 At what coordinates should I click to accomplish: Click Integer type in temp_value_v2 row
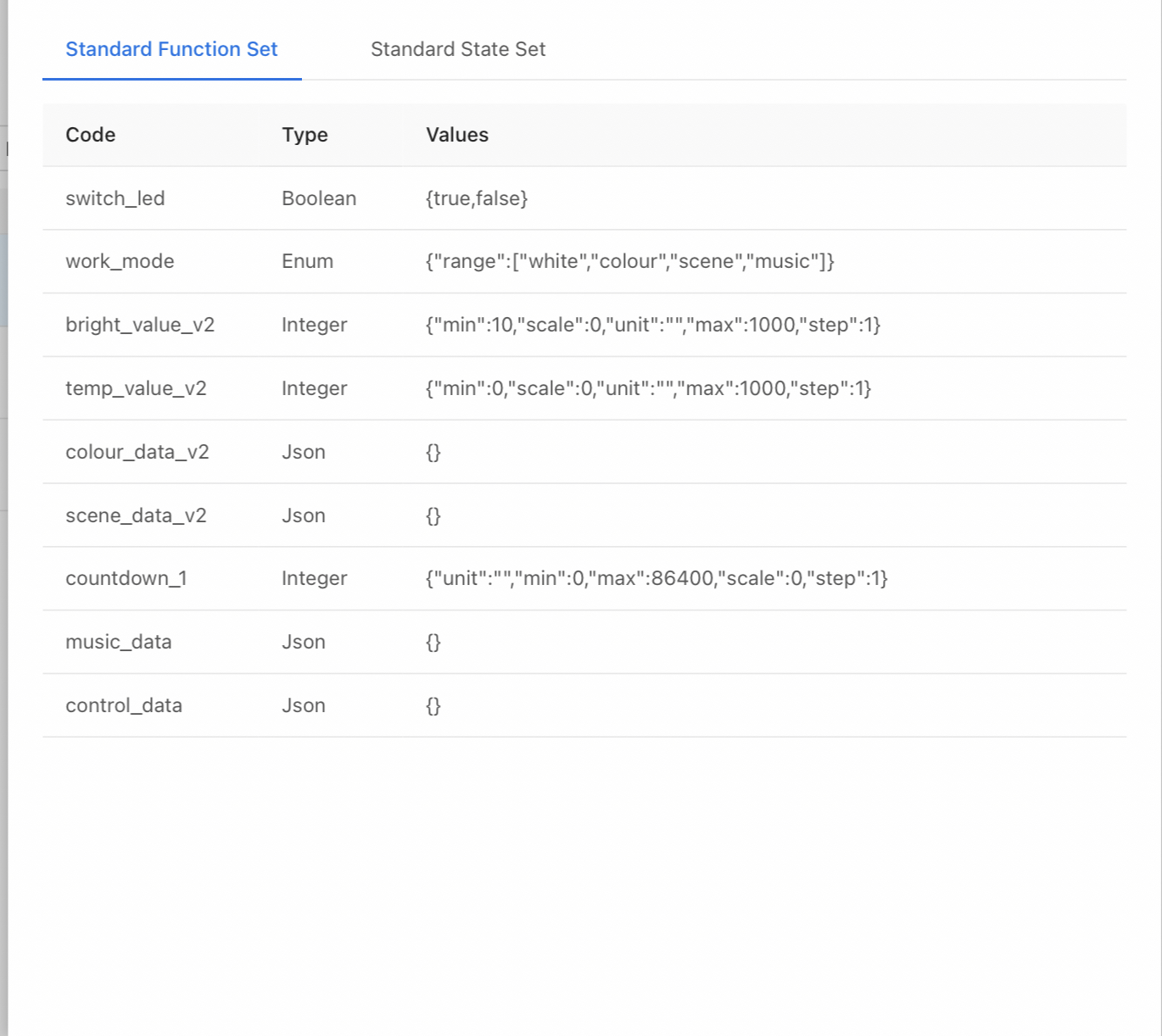click(315, 388)
